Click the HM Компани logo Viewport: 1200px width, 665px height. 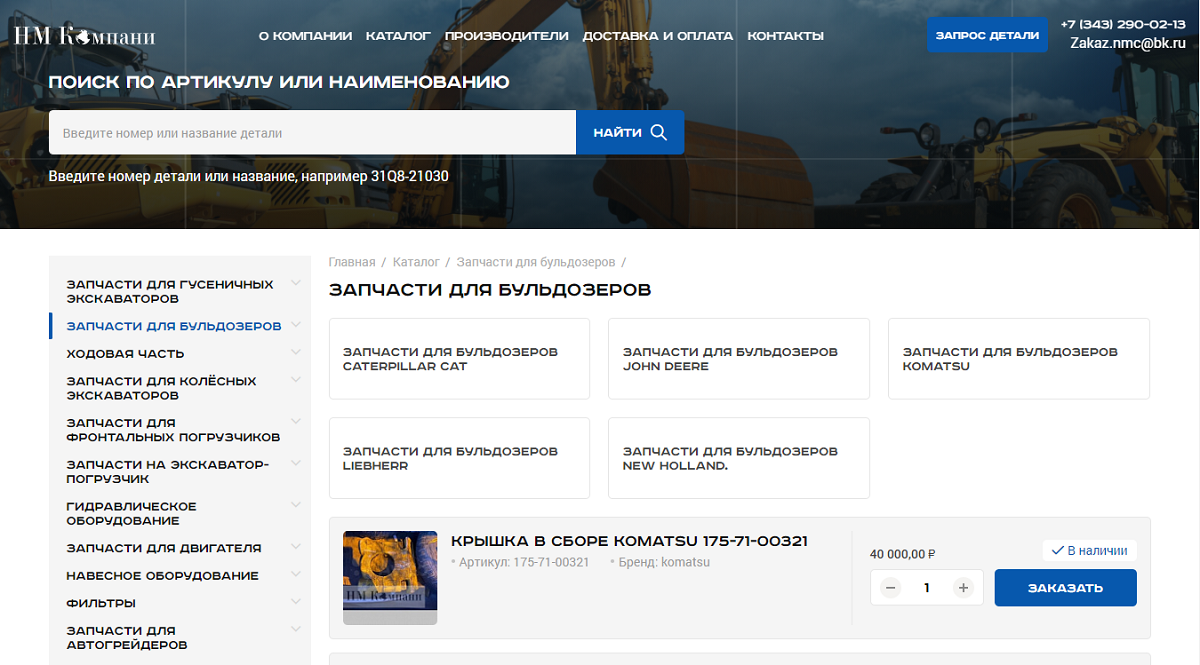click(85, 36)
